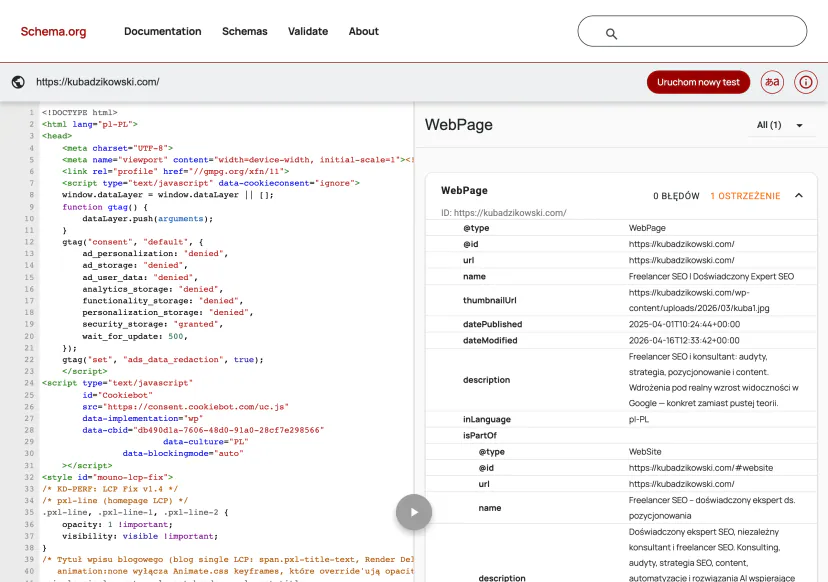Click the search magnifier icon
This screenshot has height=582, width=828.
pyautogui.click(x=611, y=34)
